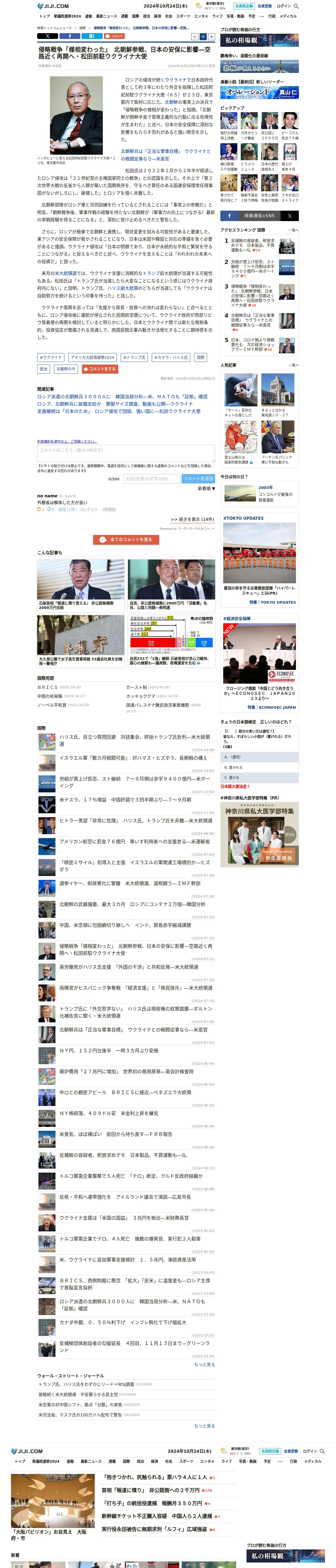This screenshot has width=336, height=1568.
Task: Open 一覧へ next to 人気記事
Action: [293, 365]
